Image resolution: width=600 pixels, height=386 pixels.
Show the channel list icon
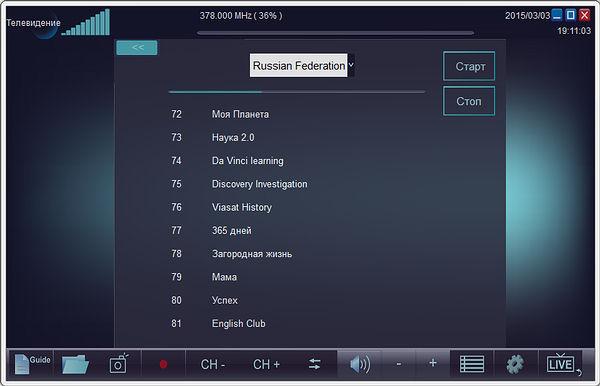[472, 364]
